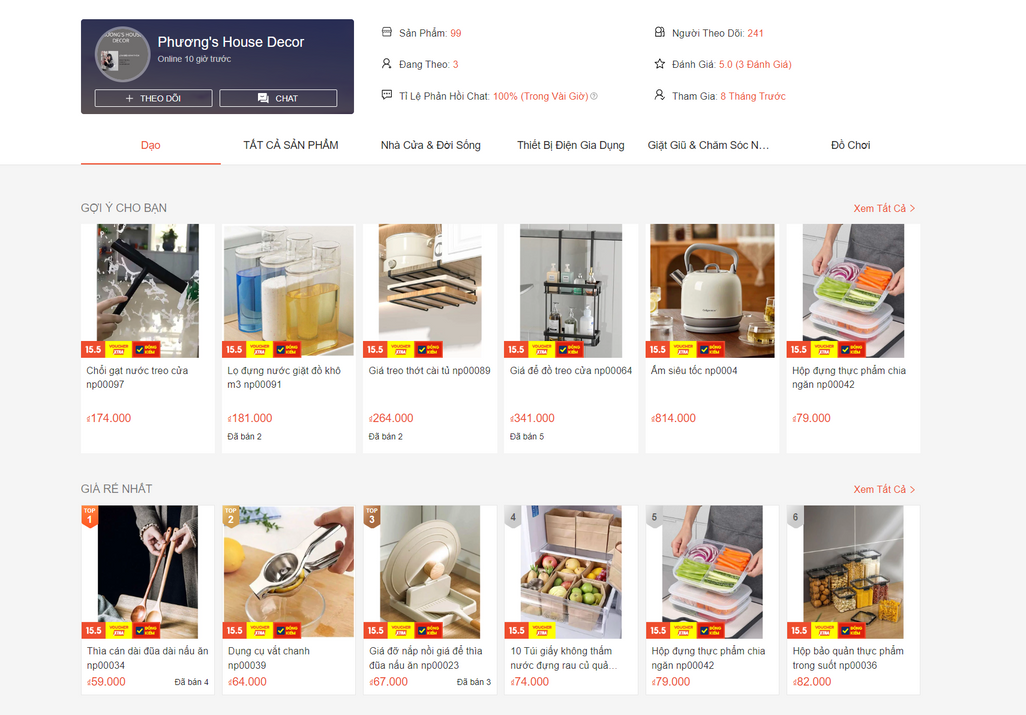Screen dimensions: 1026x715
Task: Open Chổi gạt nước treo cửa np00097 product
Action: coord(137,377)
